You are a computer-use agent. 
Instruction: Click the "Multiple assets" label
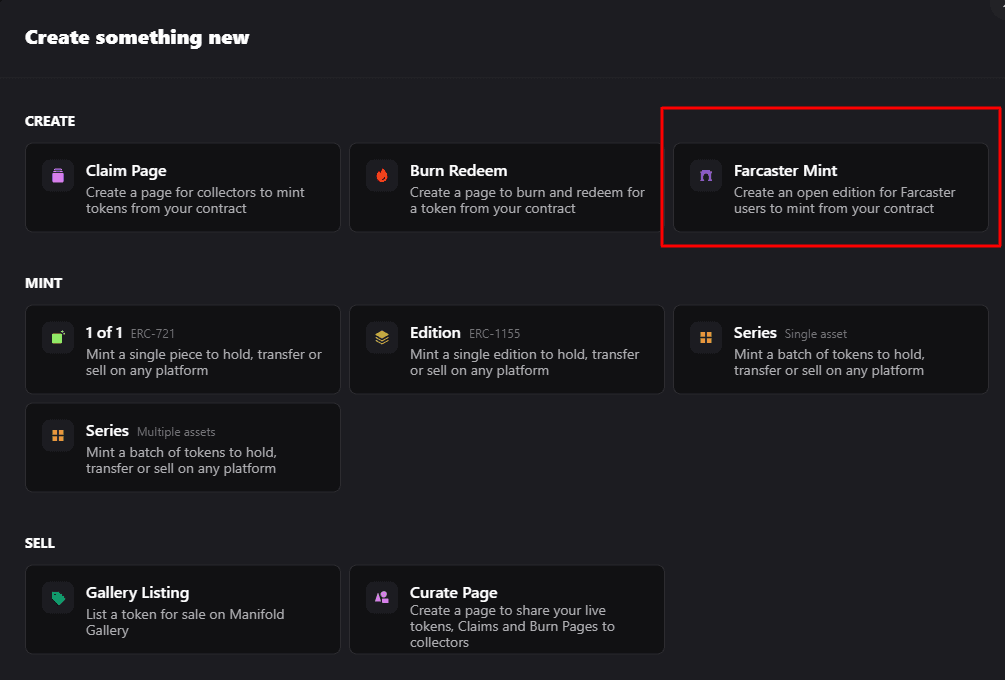(176, 432)
